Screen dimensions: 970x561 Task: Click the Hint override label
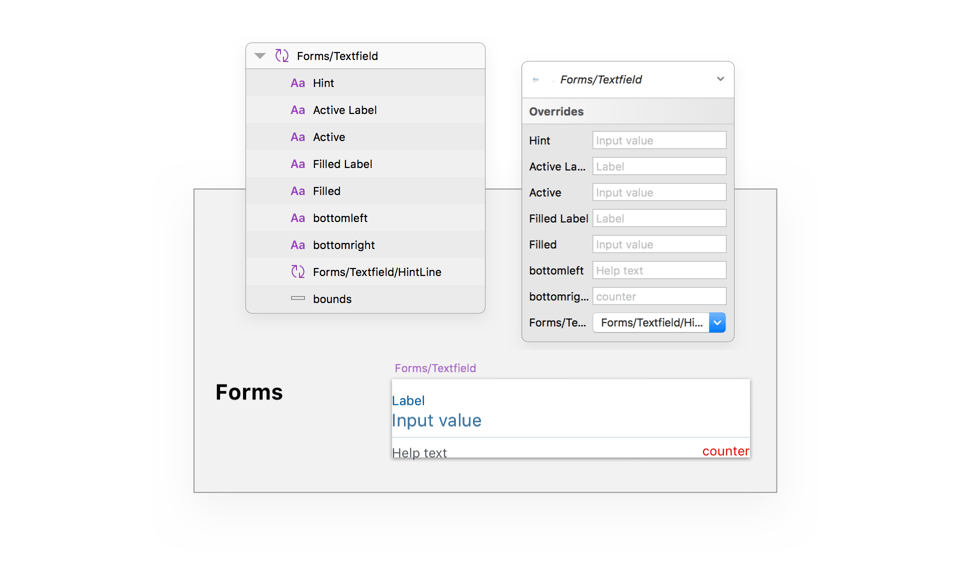(539, 140)
